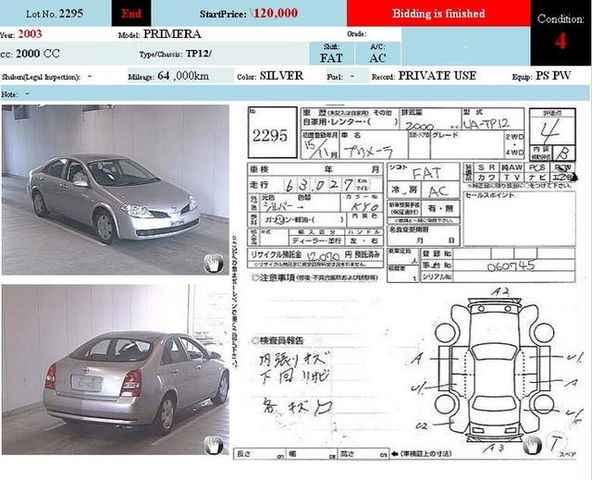Viewport: 592px width, 480px height.
Task: Click the Record PRIVATE USE text
Action: coord(437,76)
